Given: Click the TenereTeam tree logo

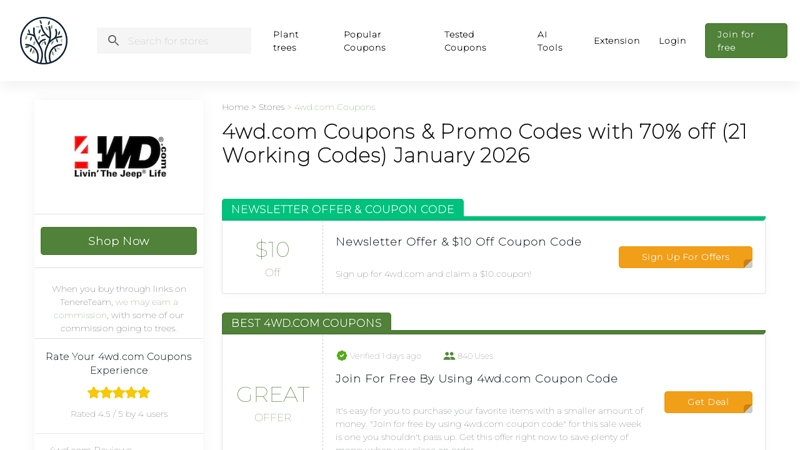Looking at the screenshot, I should (x=44, y=41).
